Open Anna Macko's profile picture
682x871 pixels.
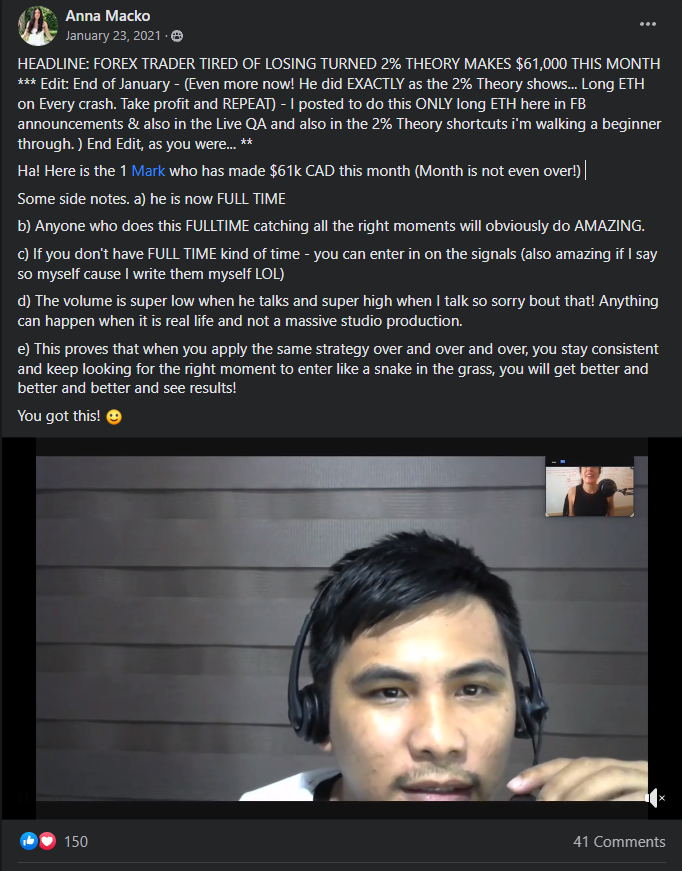(x=38, y=26)
